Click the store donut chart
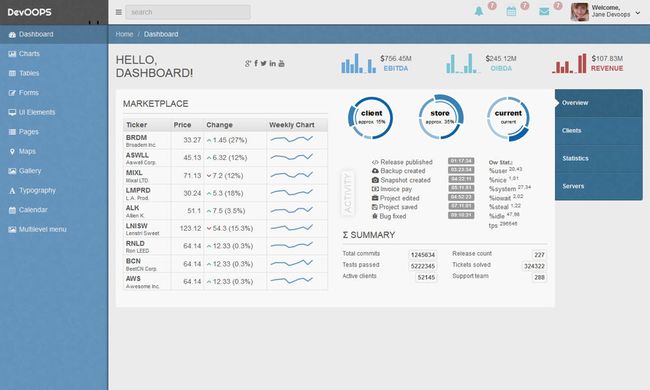This screenshot has height=390, width=650. tap(440, 117)
